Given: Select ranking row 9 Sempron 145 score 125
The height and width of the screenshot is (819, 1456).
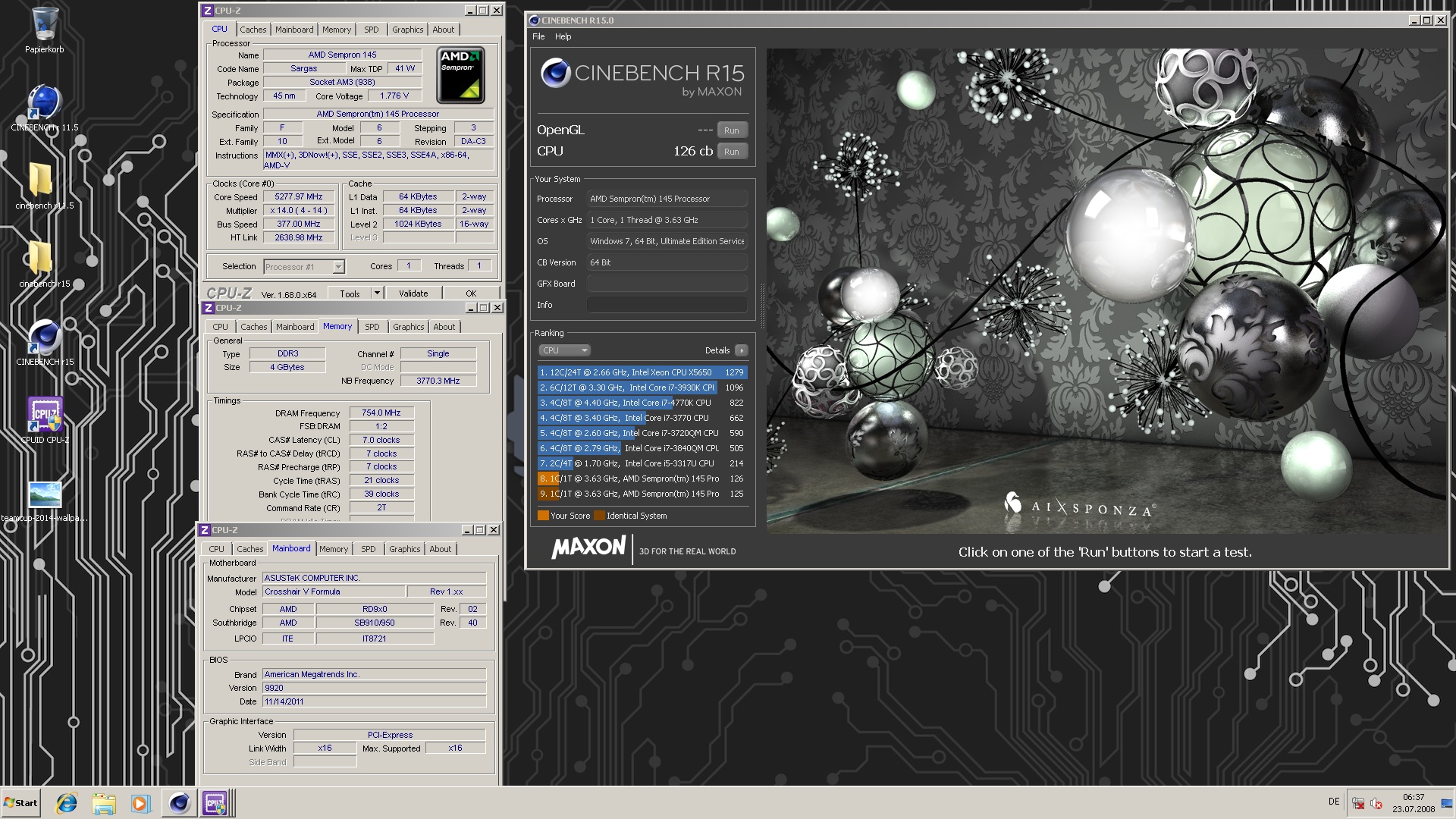Looking at the screenshot, I should (642, 494).
